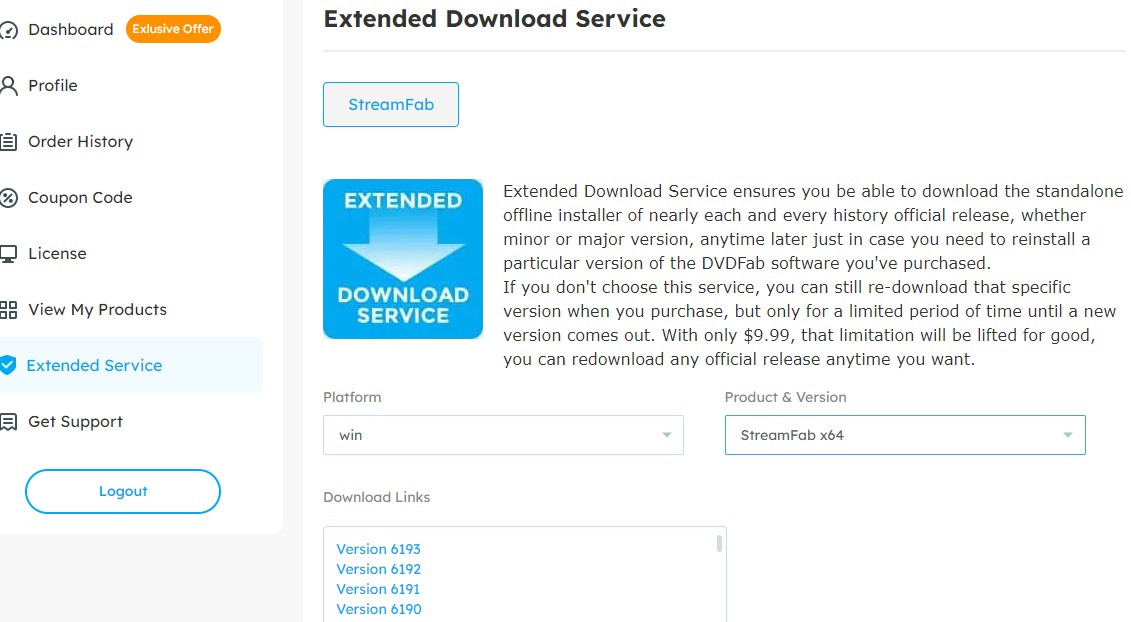The width and height of the screenshot is (1131, 622).
Task: Select the StreamFab product tab
Action: point(391,105)
